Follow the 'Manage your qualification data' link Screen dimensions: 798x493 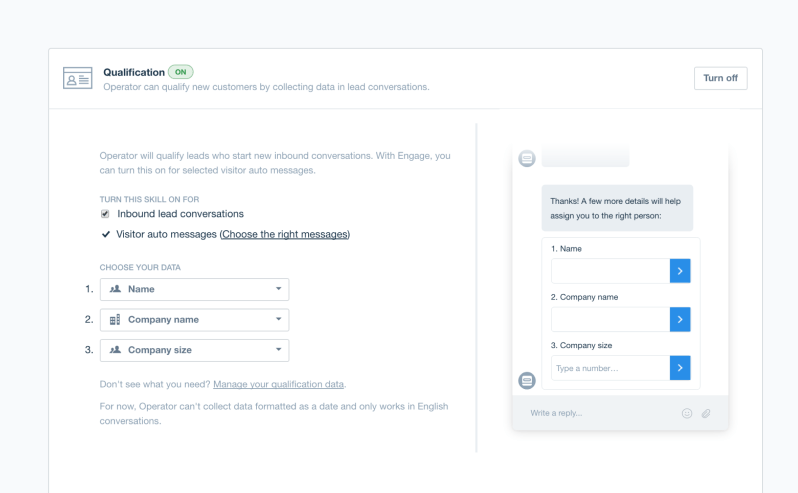tap(278, 384)
